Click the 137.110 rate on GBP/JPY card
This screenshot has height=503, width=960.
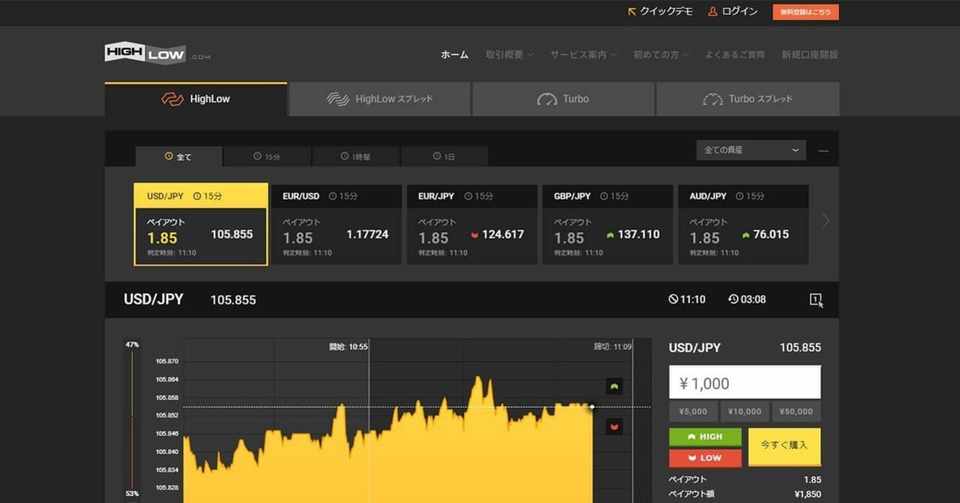639,234
